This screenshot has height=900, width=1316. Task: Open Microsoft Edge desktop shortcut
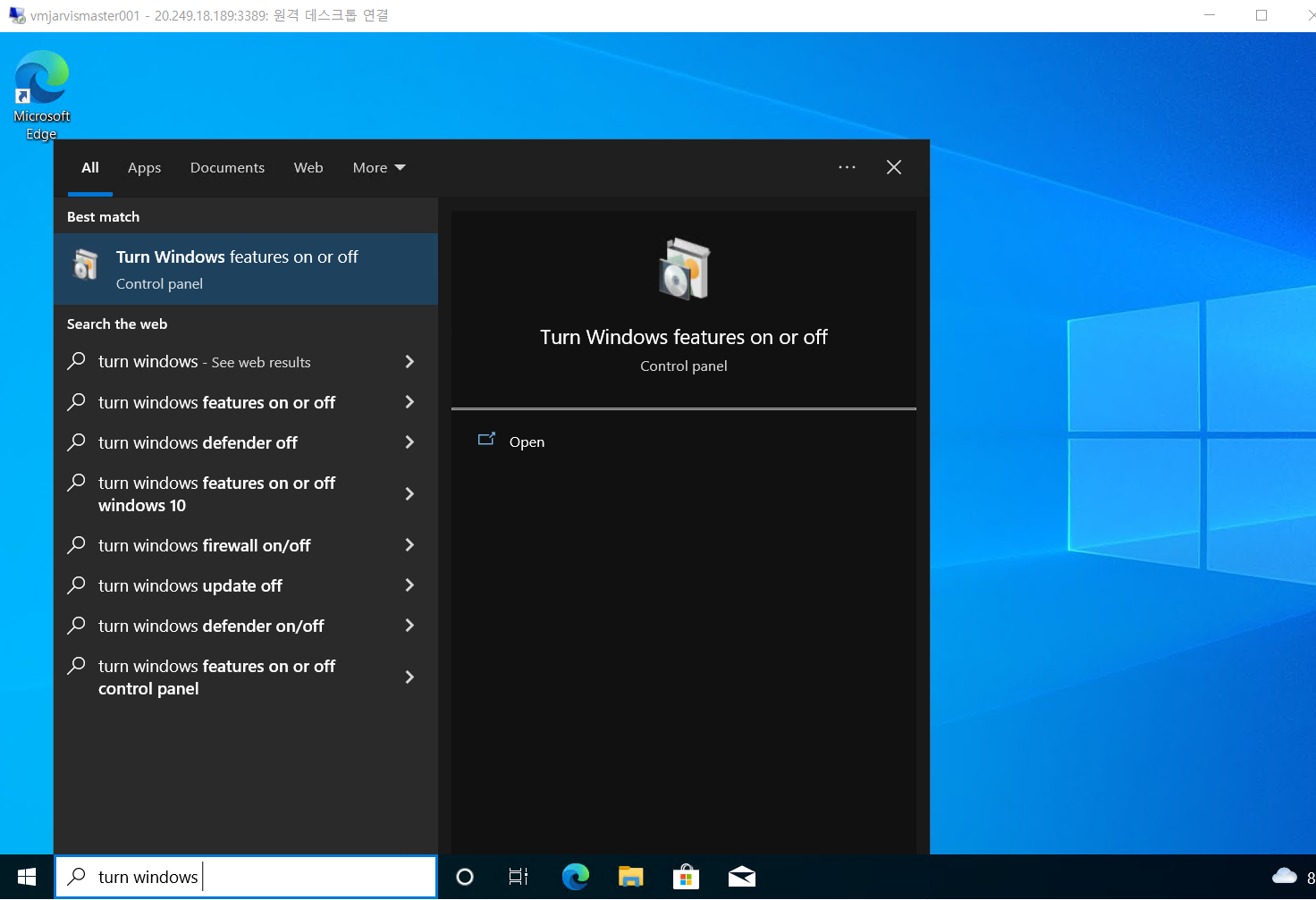click(41, 95)
